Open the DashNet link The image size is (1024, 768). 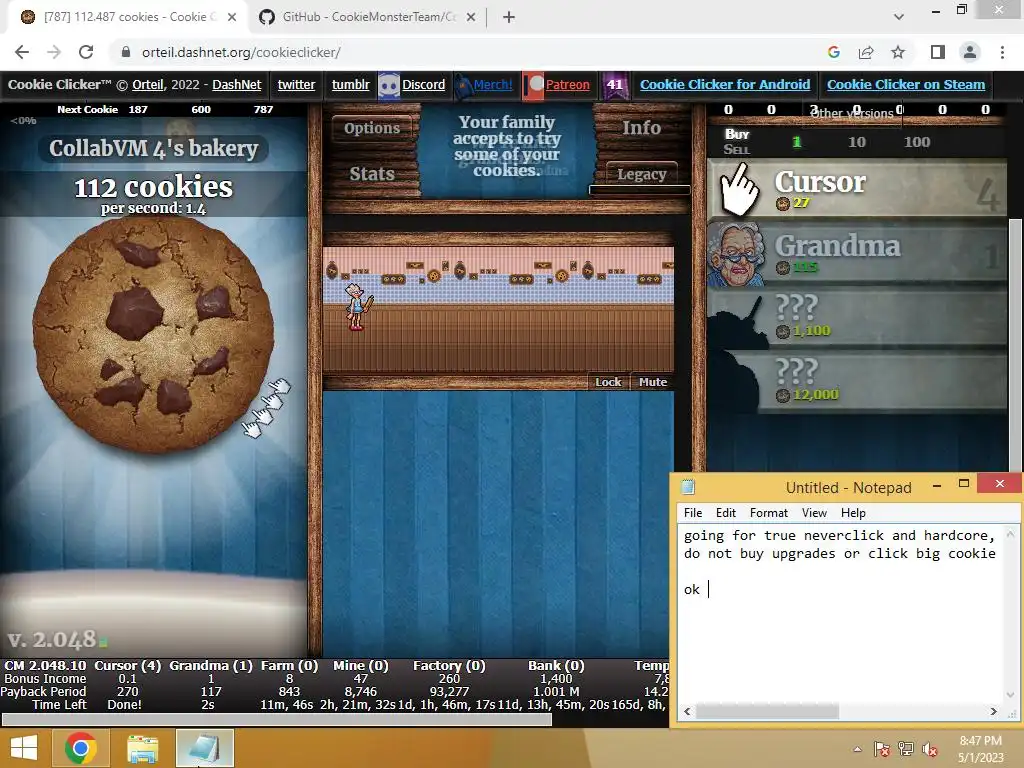[236, 84]
